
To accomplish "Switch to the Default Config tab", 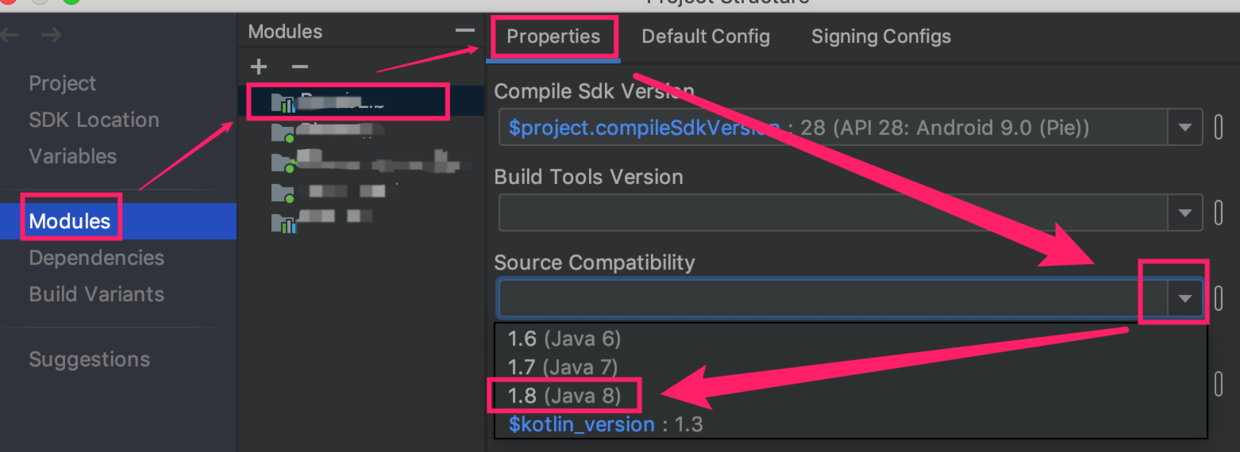I will pos(705,37).
